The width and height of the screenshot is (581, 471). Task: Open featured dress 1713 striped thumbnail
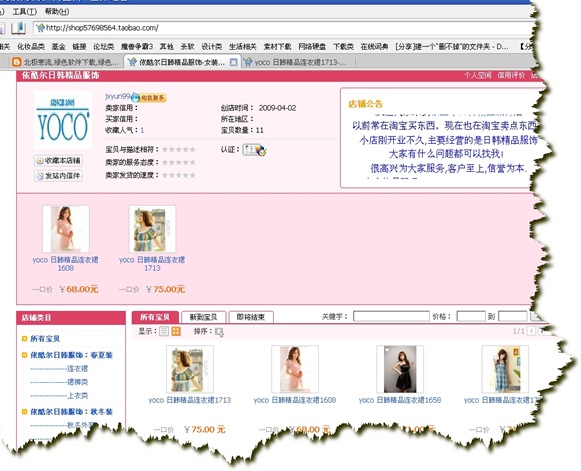point(152,229)
